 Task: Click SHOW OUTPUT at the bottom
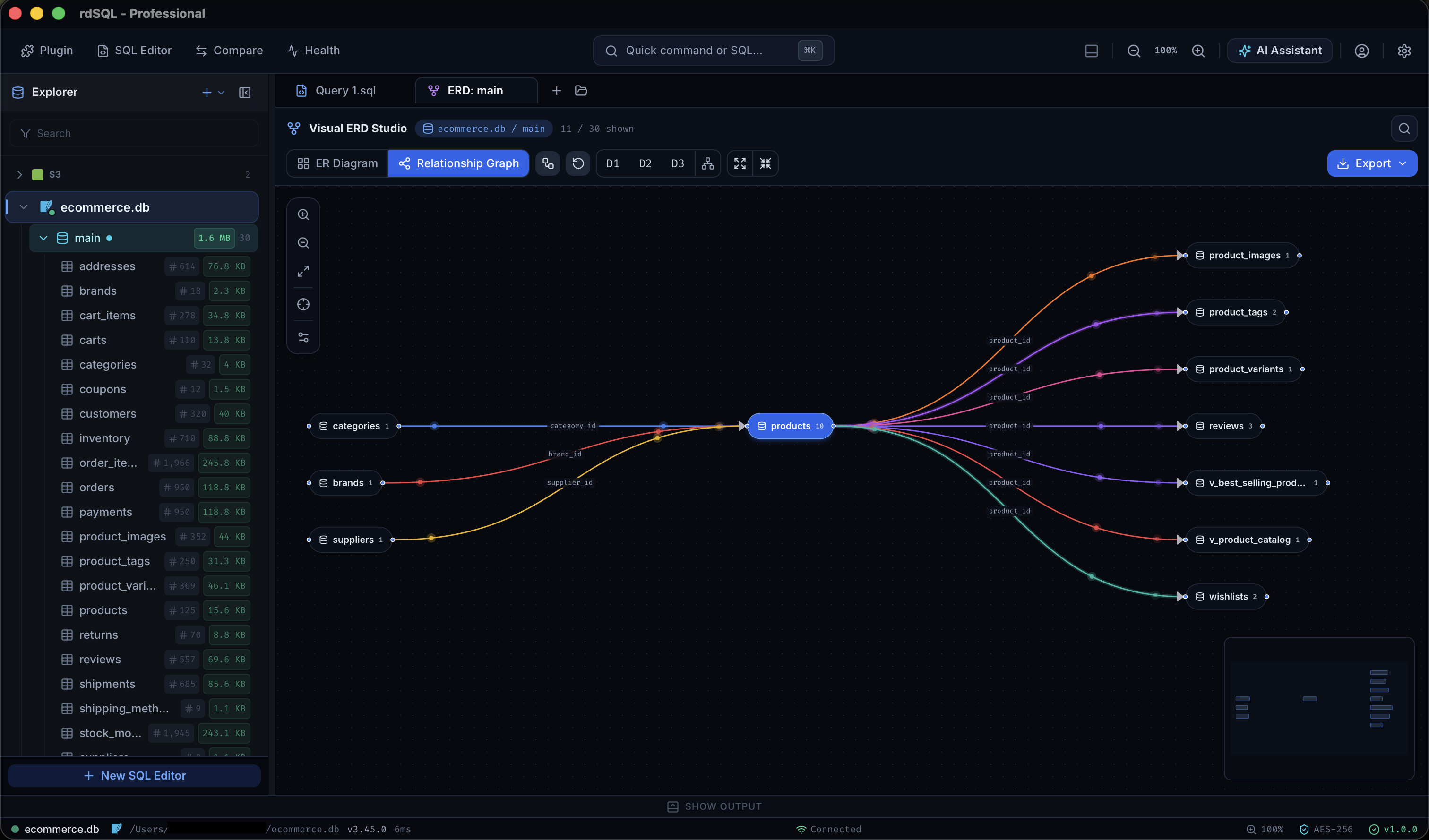pos(714,806)
